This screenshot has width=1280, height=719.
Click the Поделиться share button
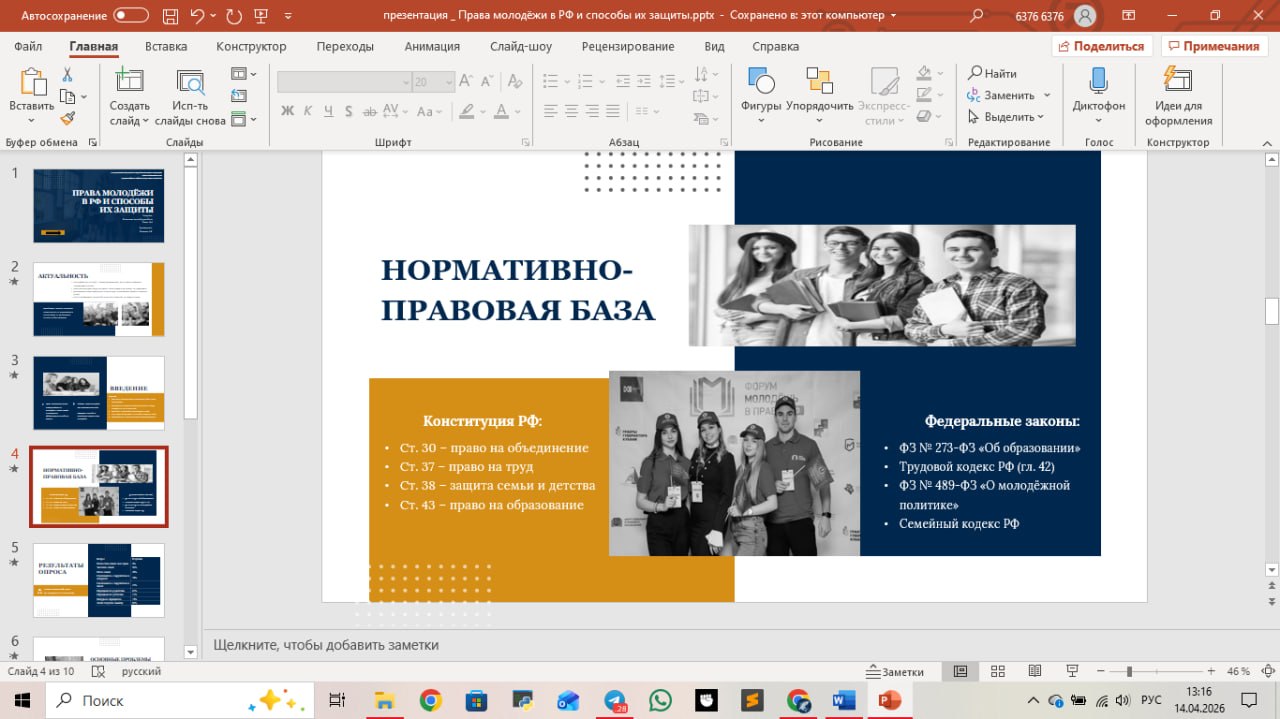1102,46
